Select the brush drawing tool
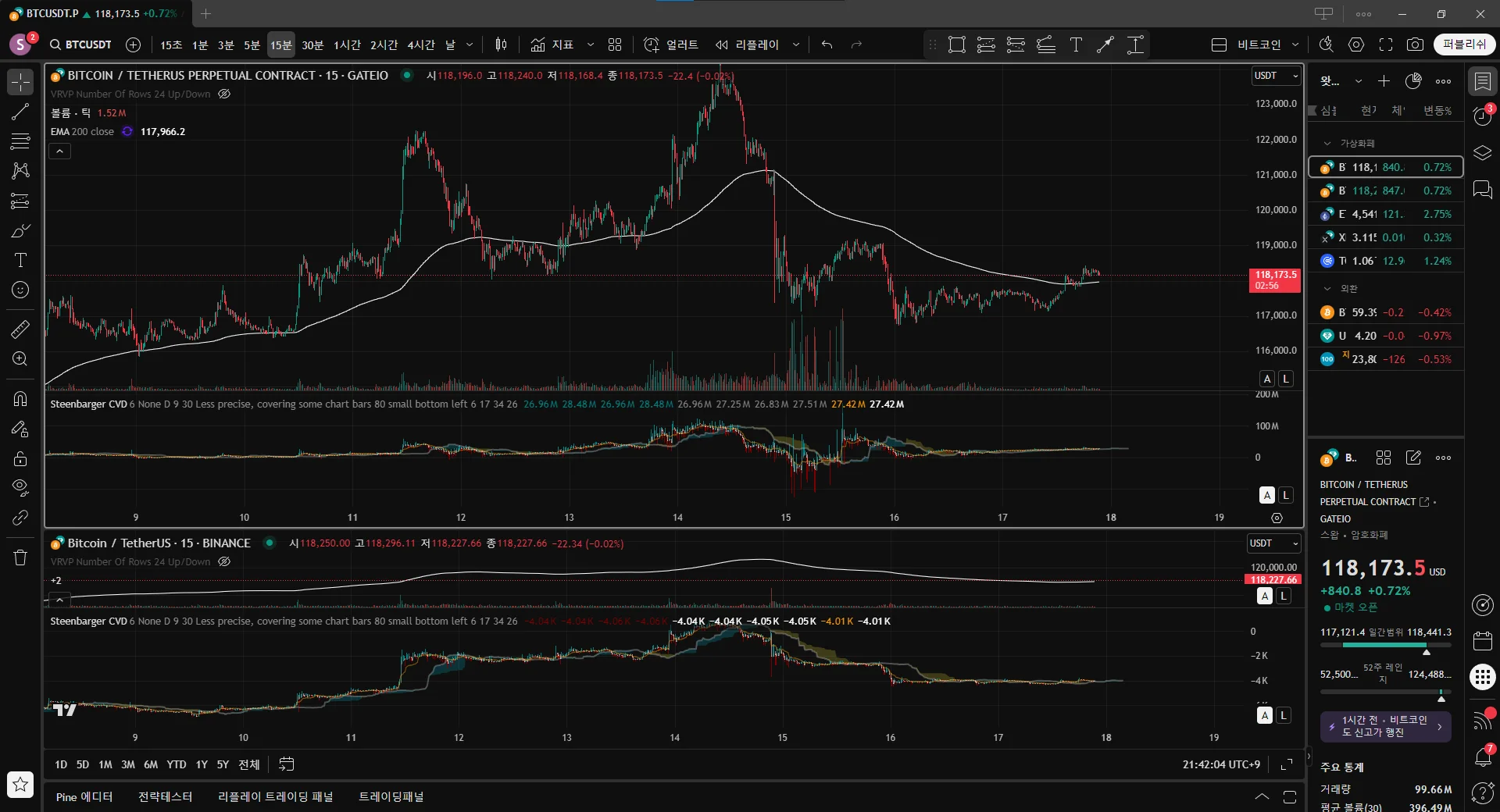Viewport: 1500px width, 812px height. coord(20,230)
